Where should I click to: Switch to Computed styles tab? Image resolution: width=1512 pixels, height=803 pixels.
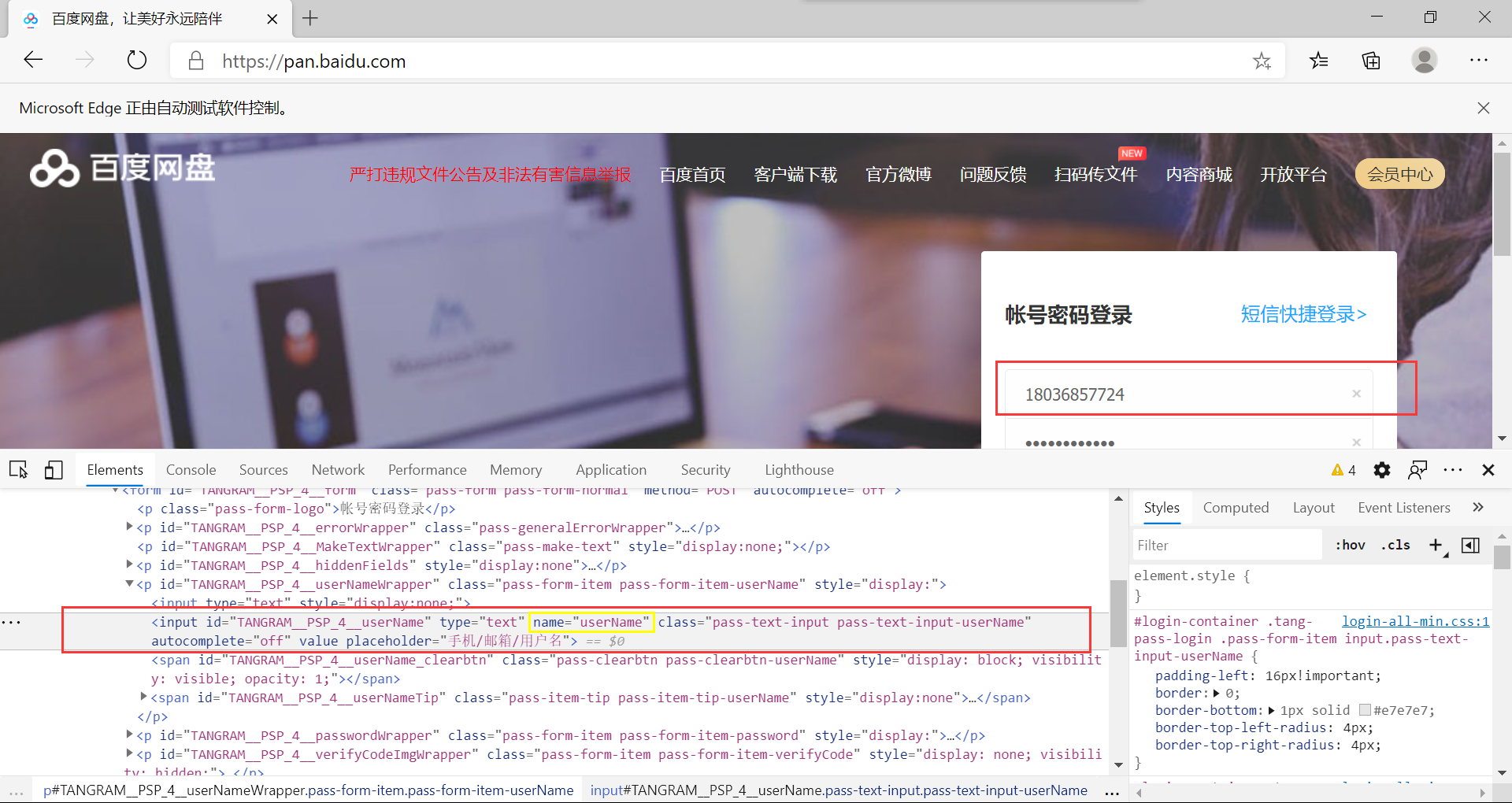(1236, 508)
